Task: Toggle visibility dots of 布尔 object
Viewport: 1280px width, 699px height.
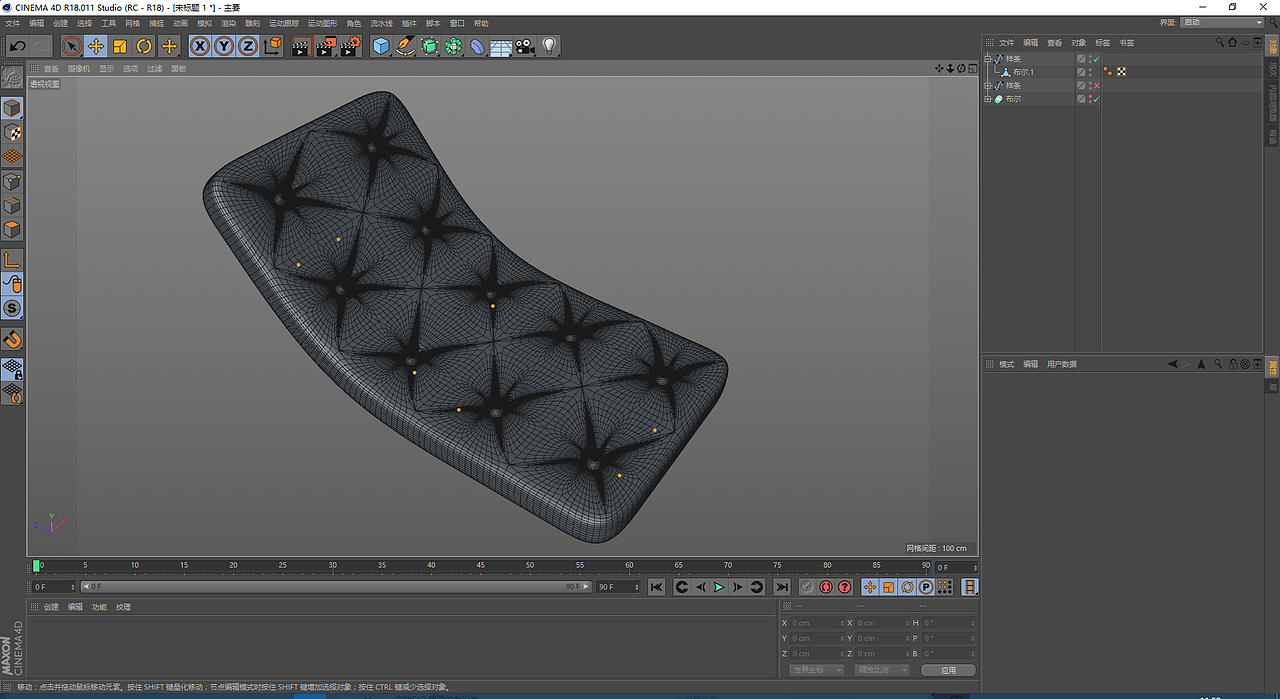Action: [1090, 99]
